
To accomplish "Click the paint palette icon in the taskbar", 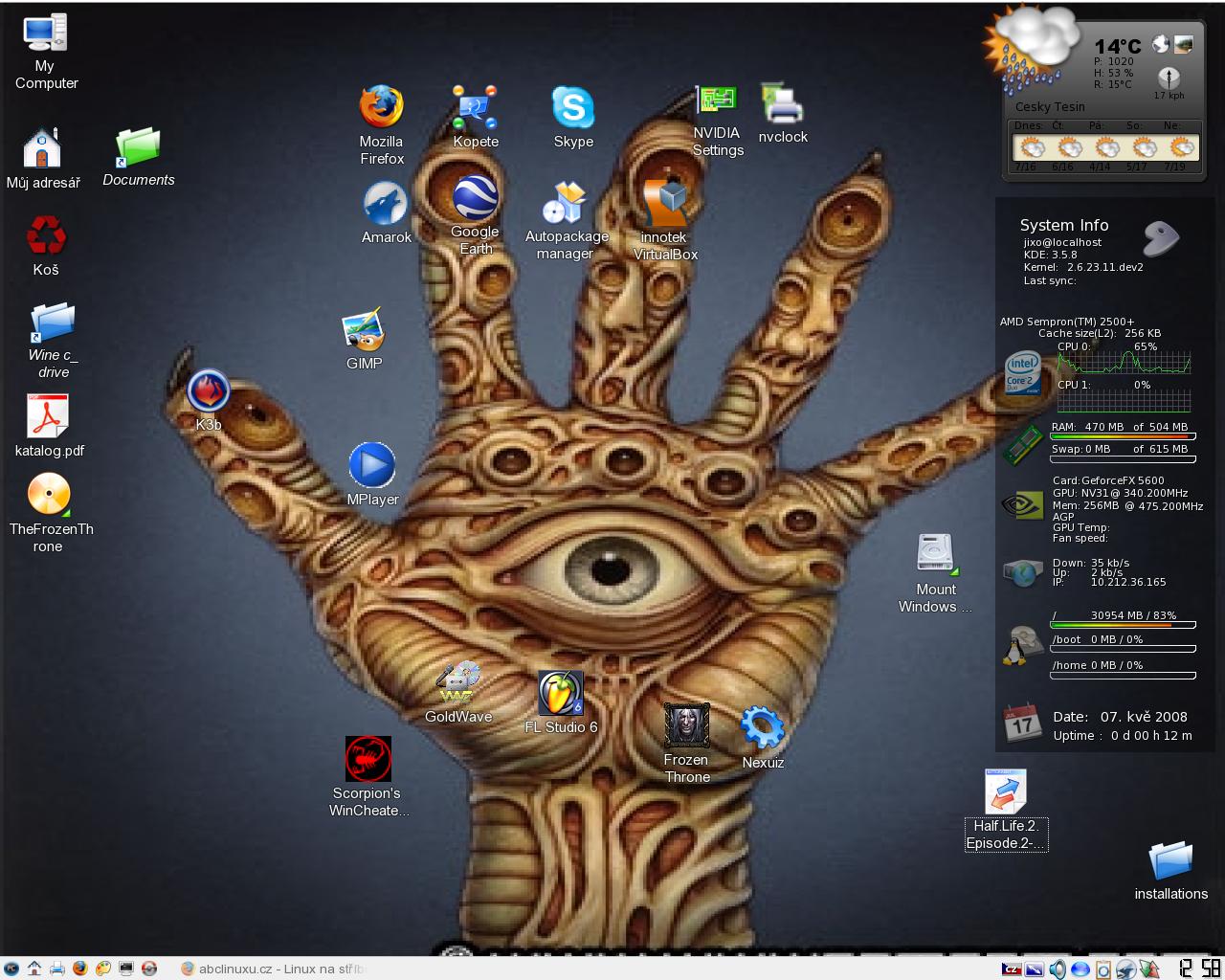I will [103, 969].
